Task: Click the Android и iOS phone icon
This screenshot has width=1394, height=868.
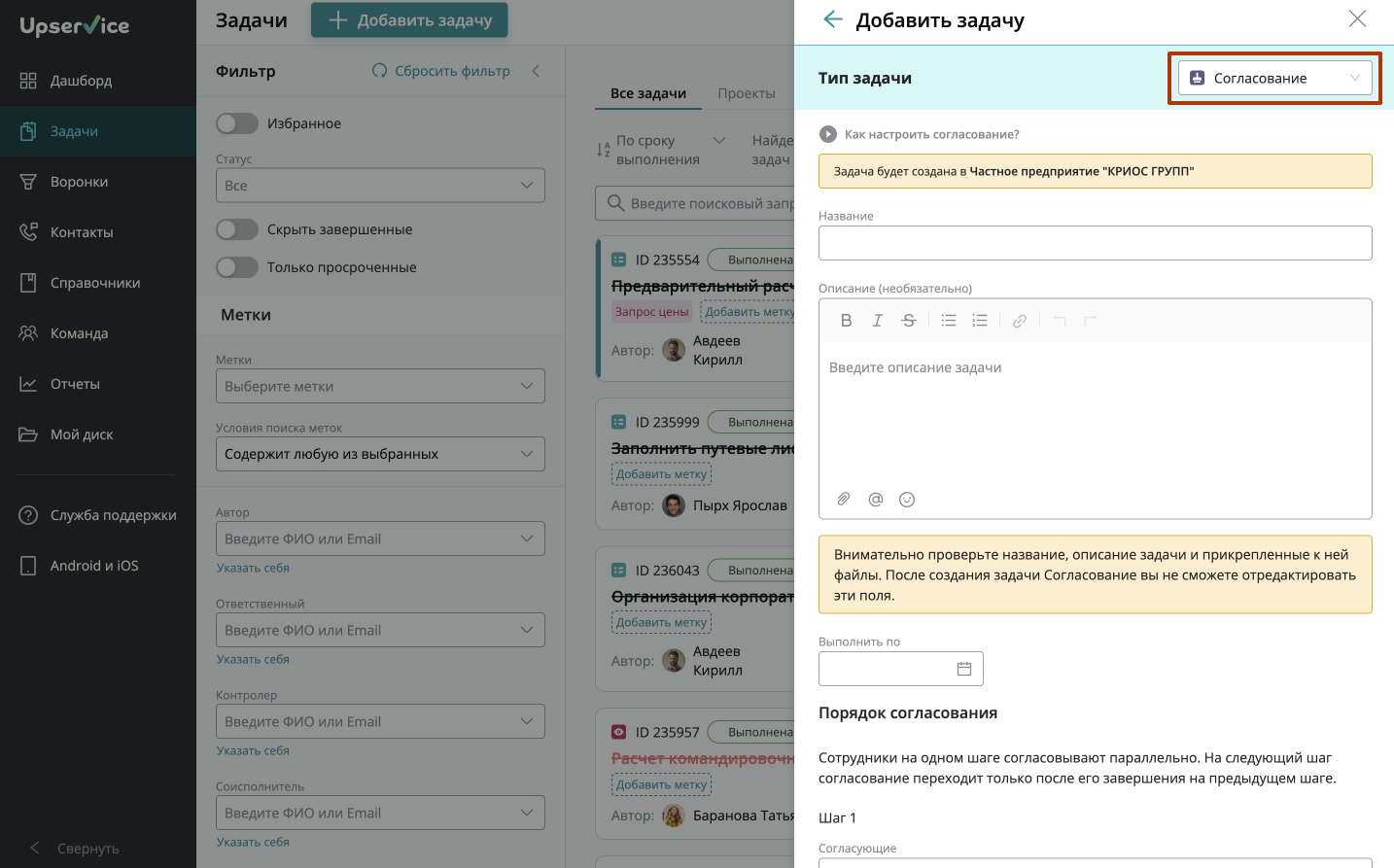Action: 28,566
